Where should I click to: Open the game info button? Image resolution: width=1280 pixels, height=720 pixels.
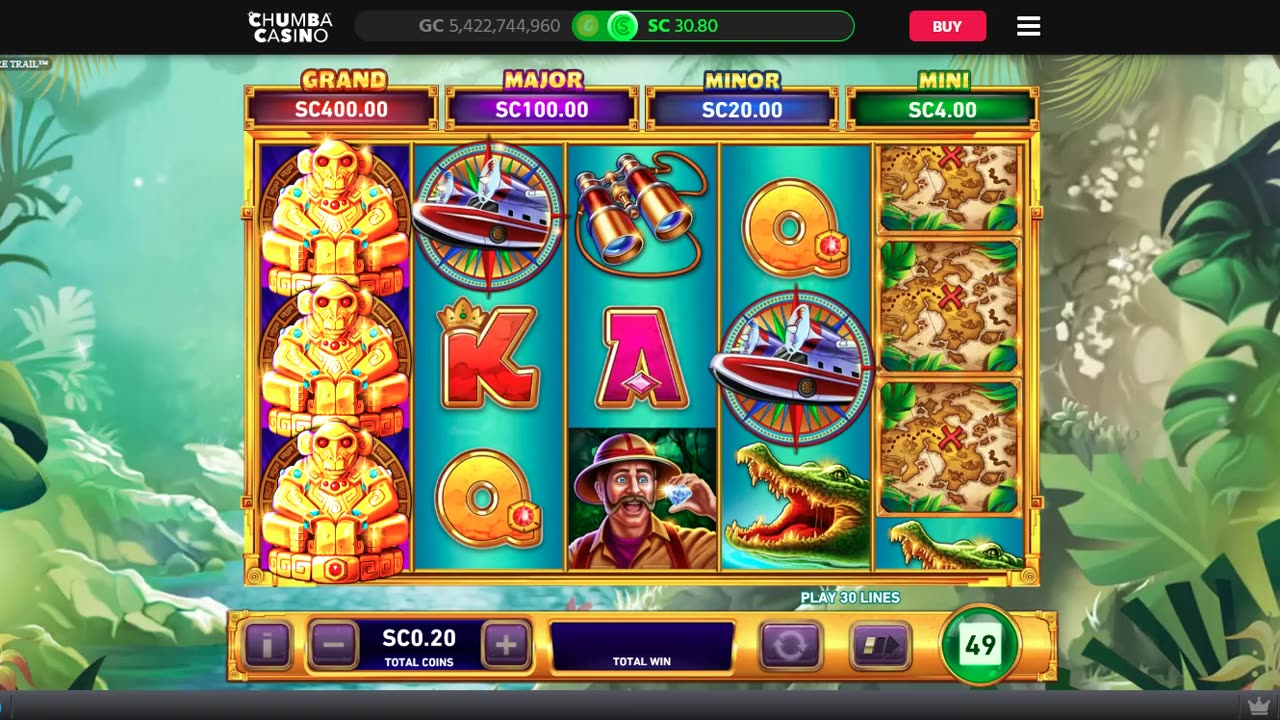point(267,646)
